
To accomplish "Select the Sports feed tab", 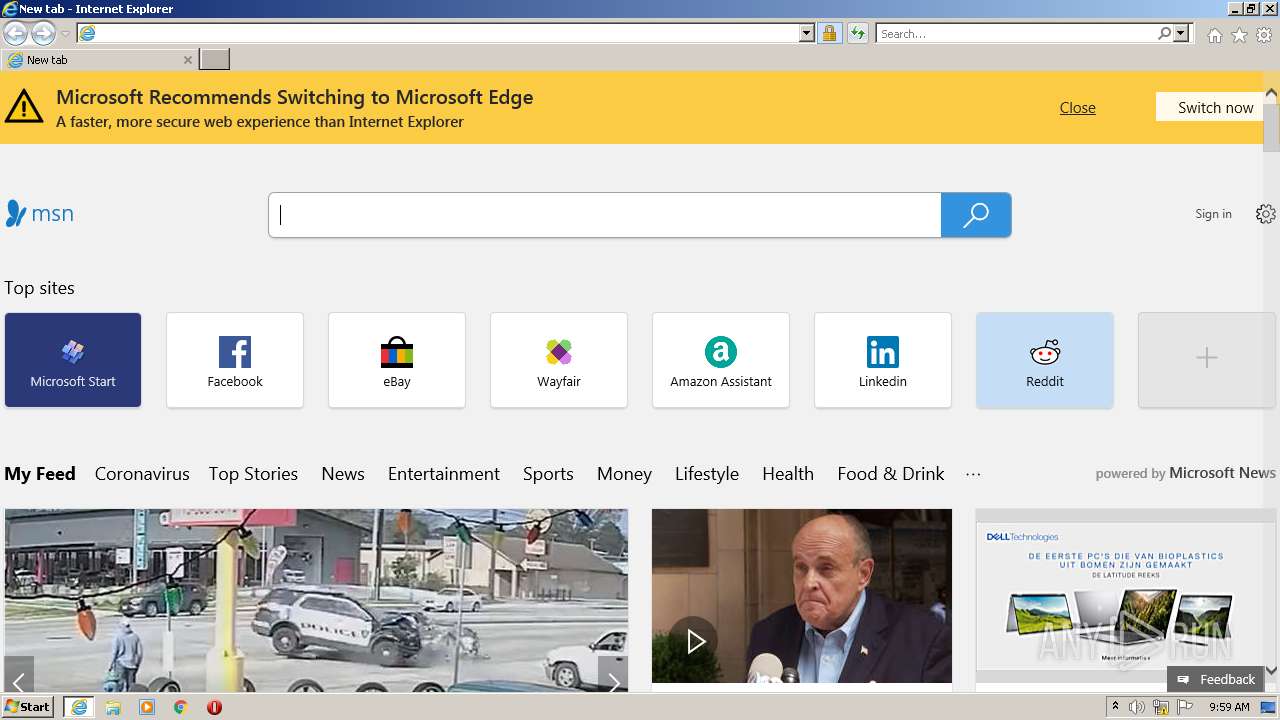I will pyautogui.click(x=548, y=474).
